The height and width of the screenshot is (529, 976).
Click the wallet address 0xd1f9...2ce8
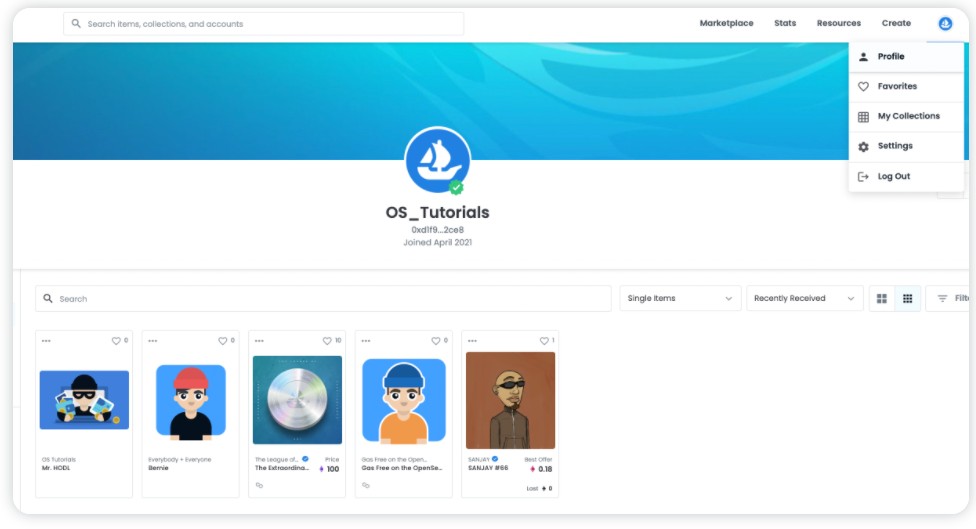438,230
